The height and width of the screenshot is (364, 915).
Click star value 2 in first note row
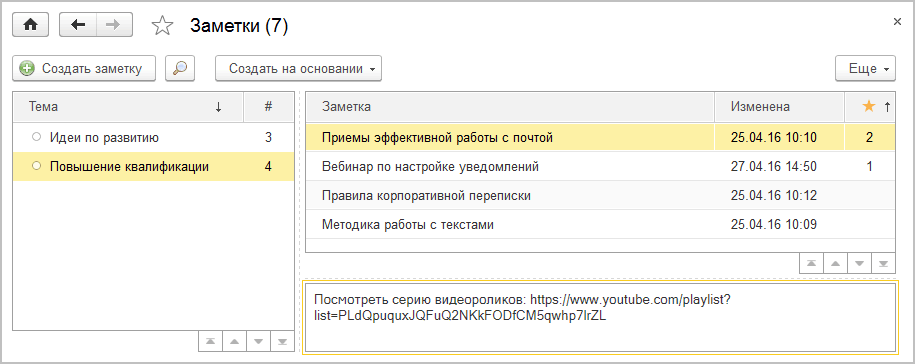[869, 138]
